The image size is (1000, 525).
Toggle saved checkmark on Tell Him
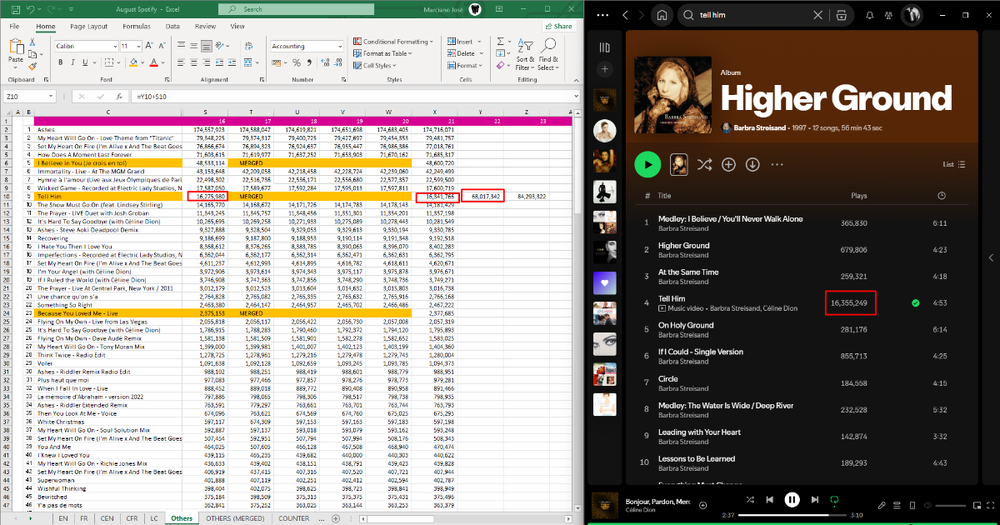coord(915,303)
